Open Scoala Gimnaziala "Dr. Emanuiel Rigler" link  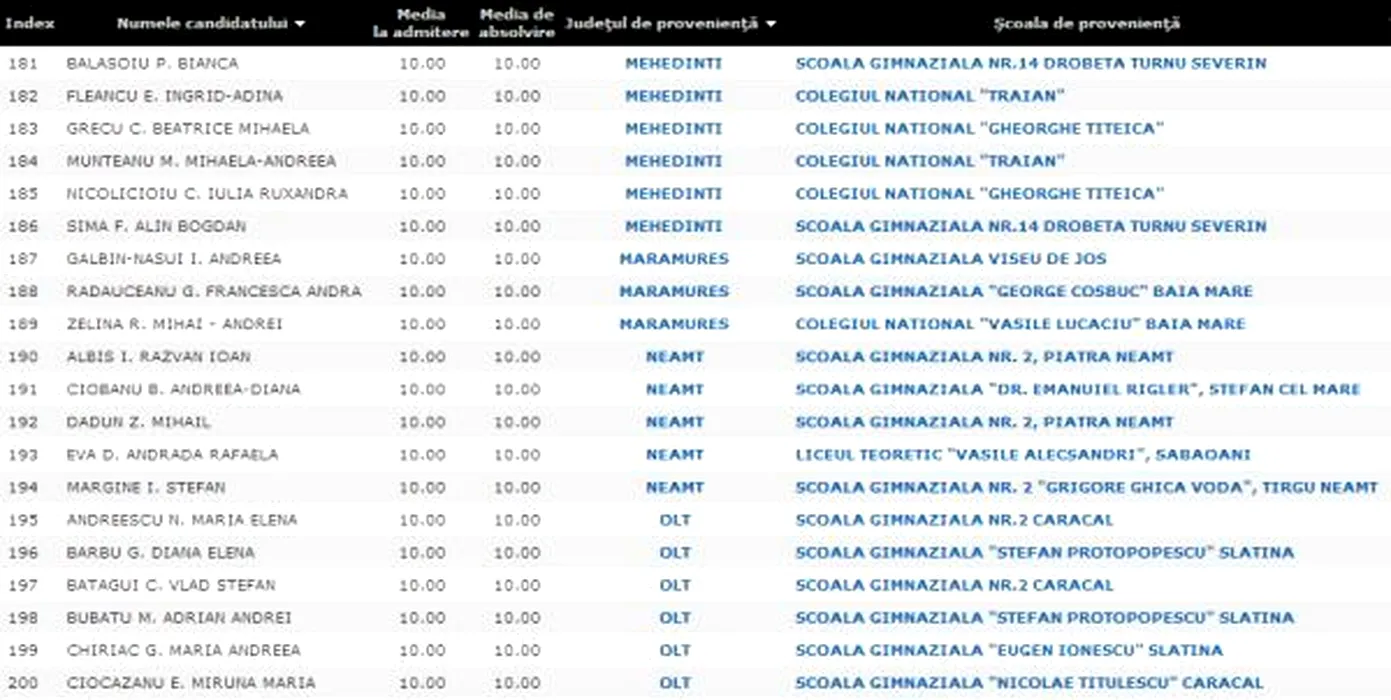1077,389
